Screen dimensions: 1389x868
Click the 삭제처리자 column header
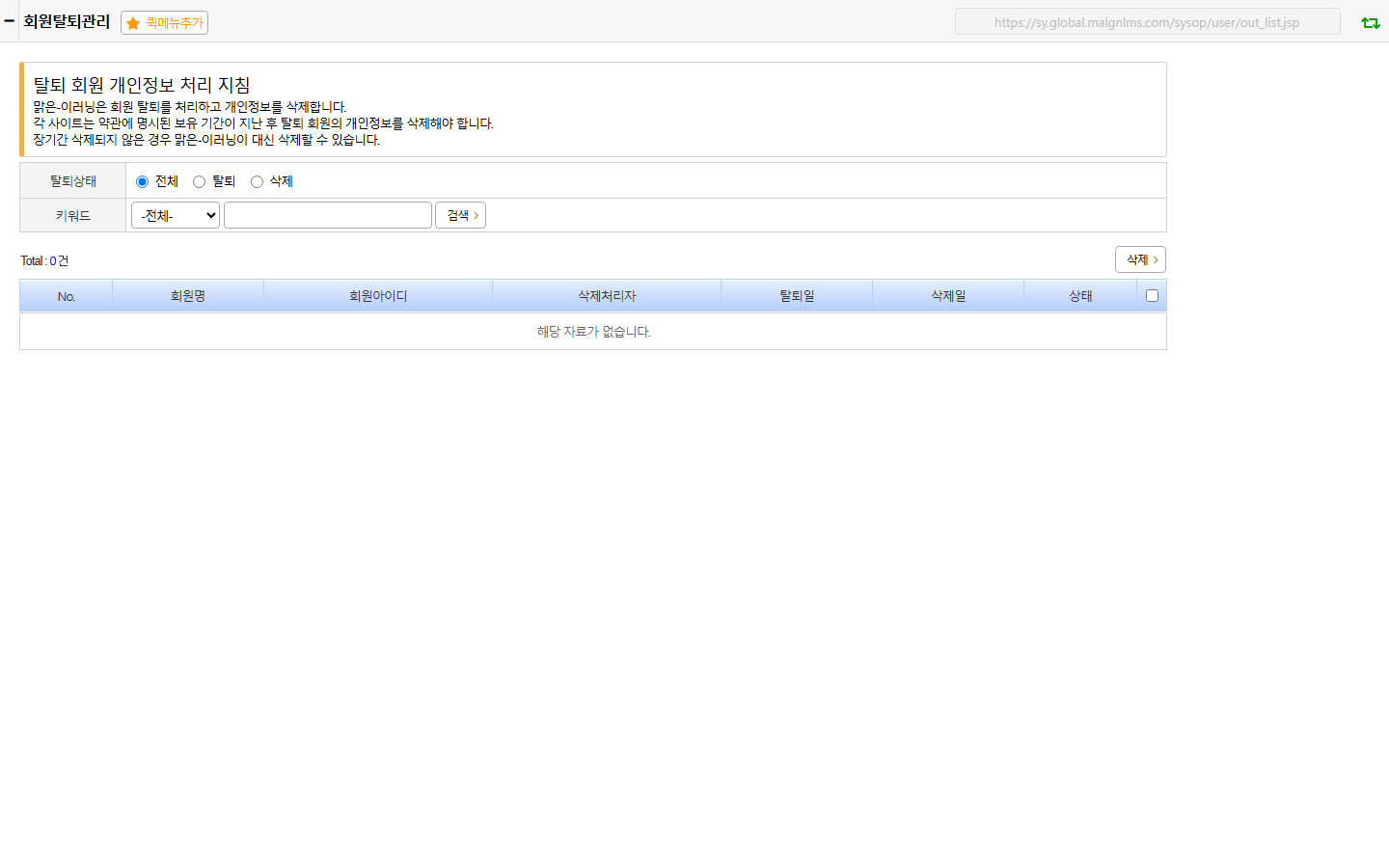[607, 296]
